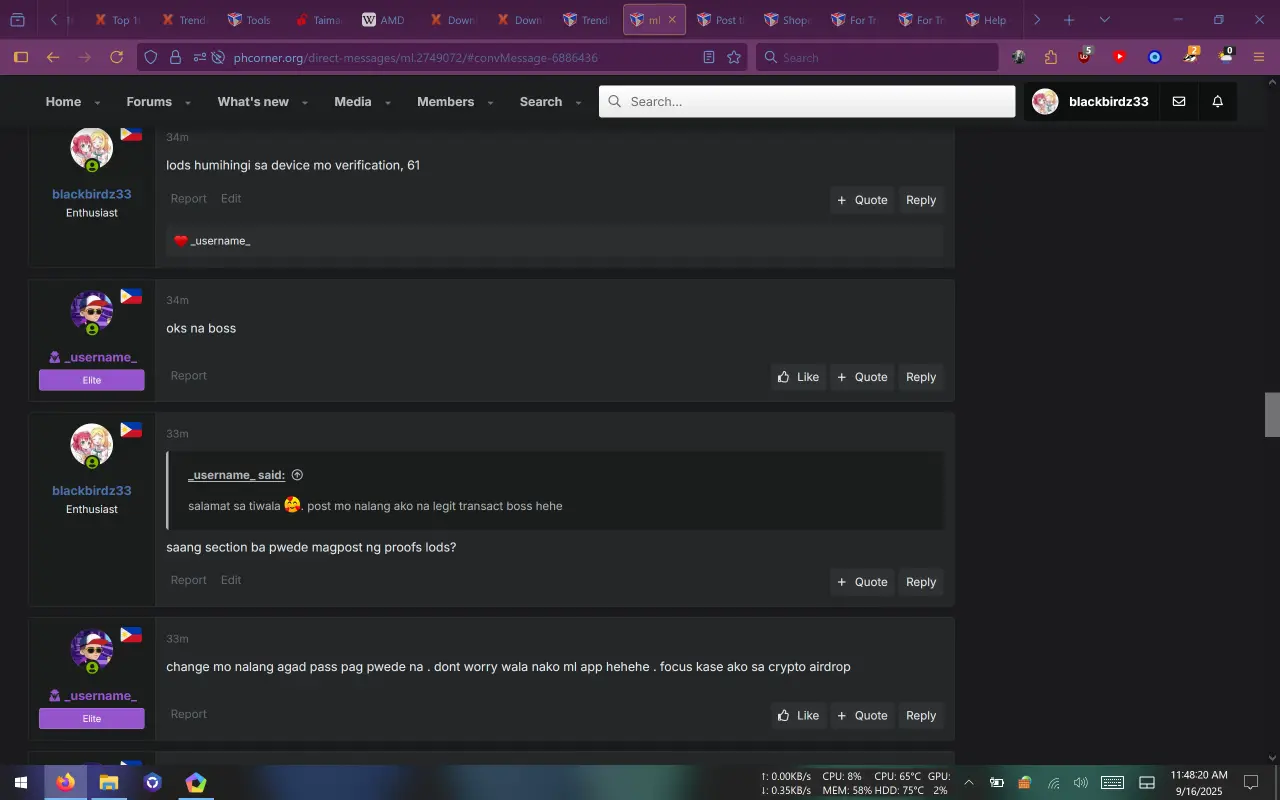Toggle the browser sidebar icon
This screenshot has height=800, width=1280.
[20, 57]
